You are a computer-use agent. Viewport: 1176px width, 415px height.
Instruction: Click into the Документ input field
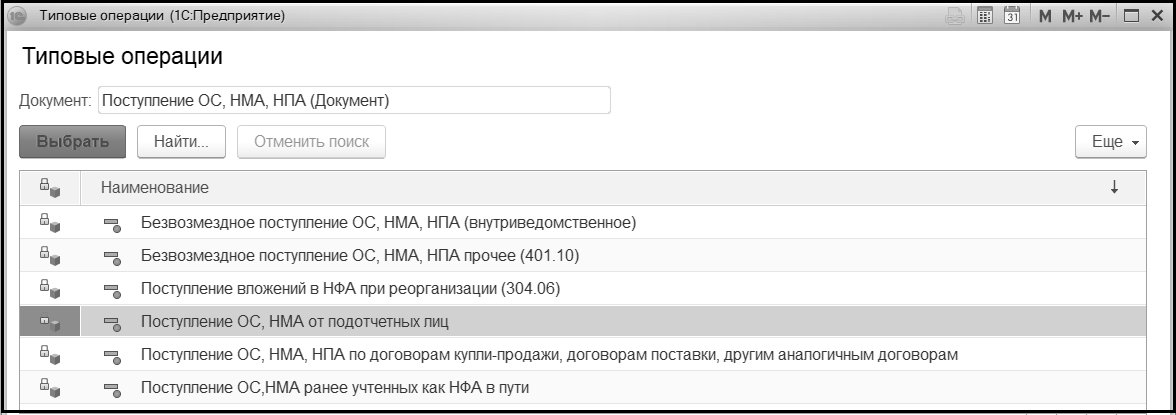(353, 101)
